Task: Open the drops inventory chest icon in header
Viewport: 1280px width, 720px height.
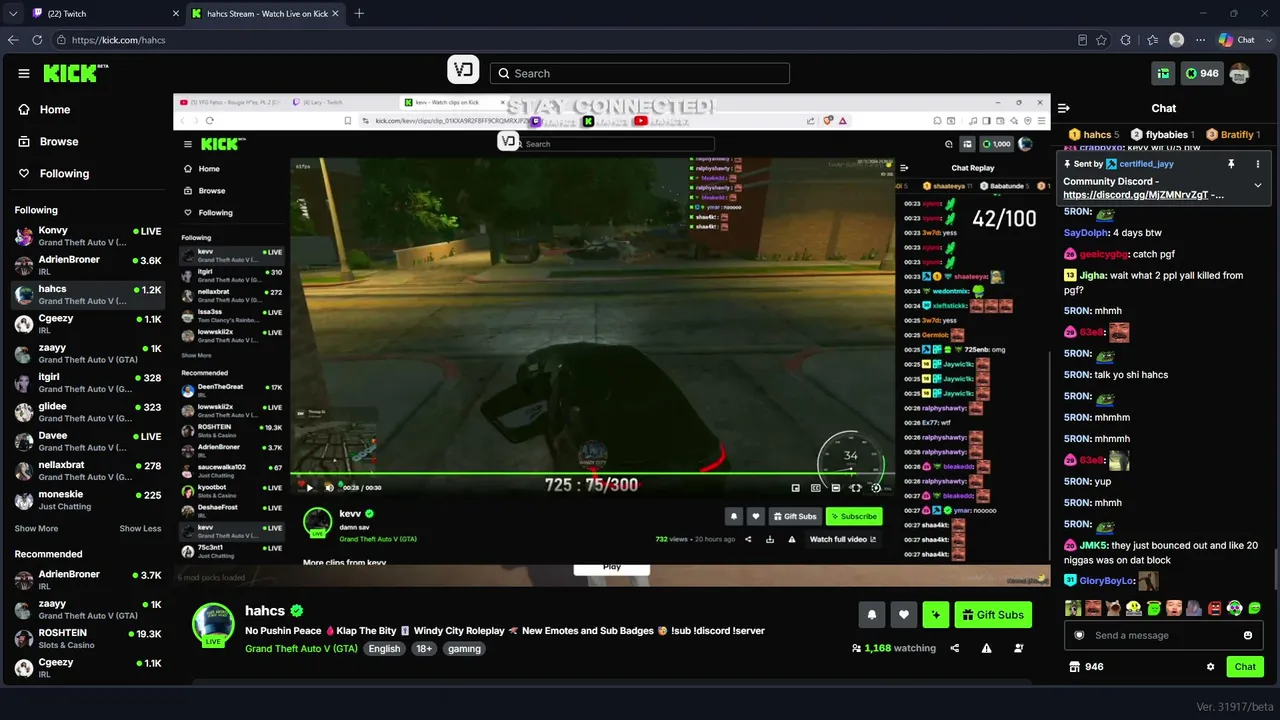Action: [1164, 73]
